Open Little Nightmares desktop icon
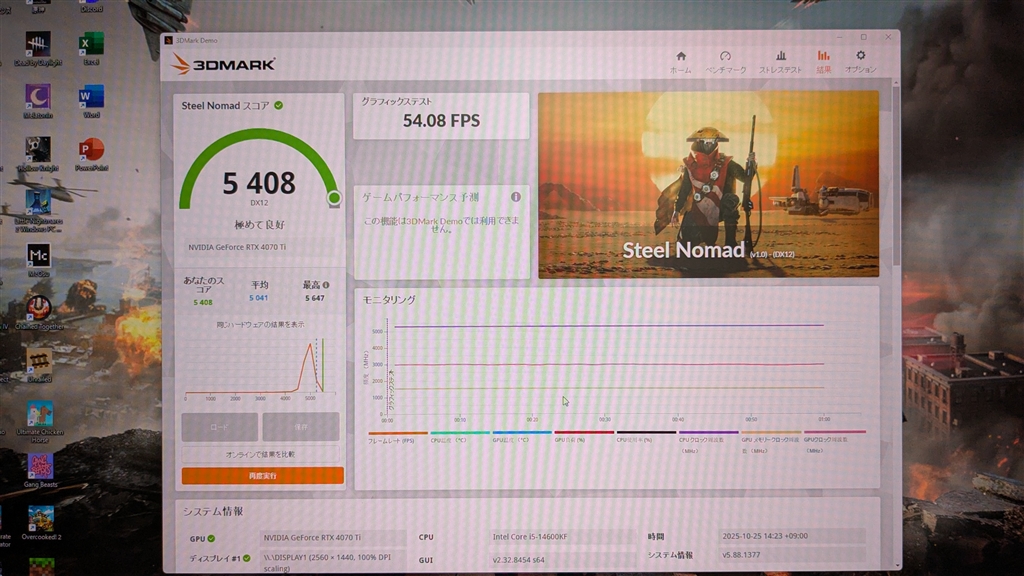The image size is (1024, 576). [x=38, y=210]
